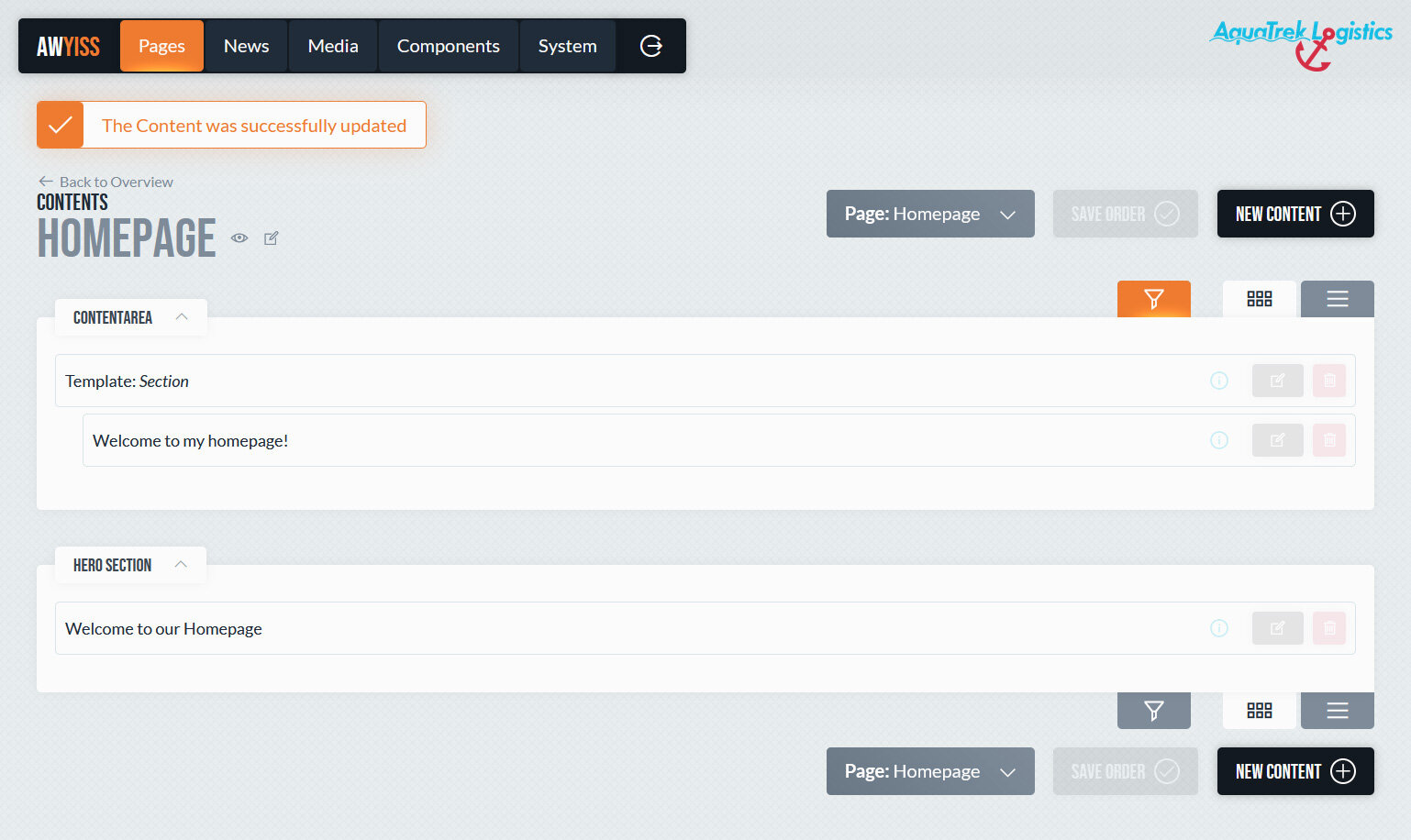Show info for Welcome to my homepage!

pos(1218,440)
